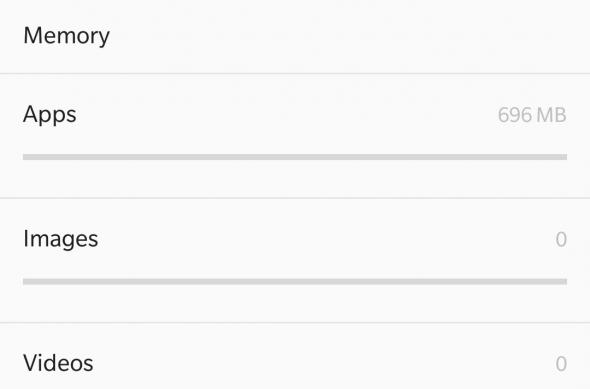This screenshot has height=389, width=590.
Task: Open the Images storage entry
Action: [295, 260]
